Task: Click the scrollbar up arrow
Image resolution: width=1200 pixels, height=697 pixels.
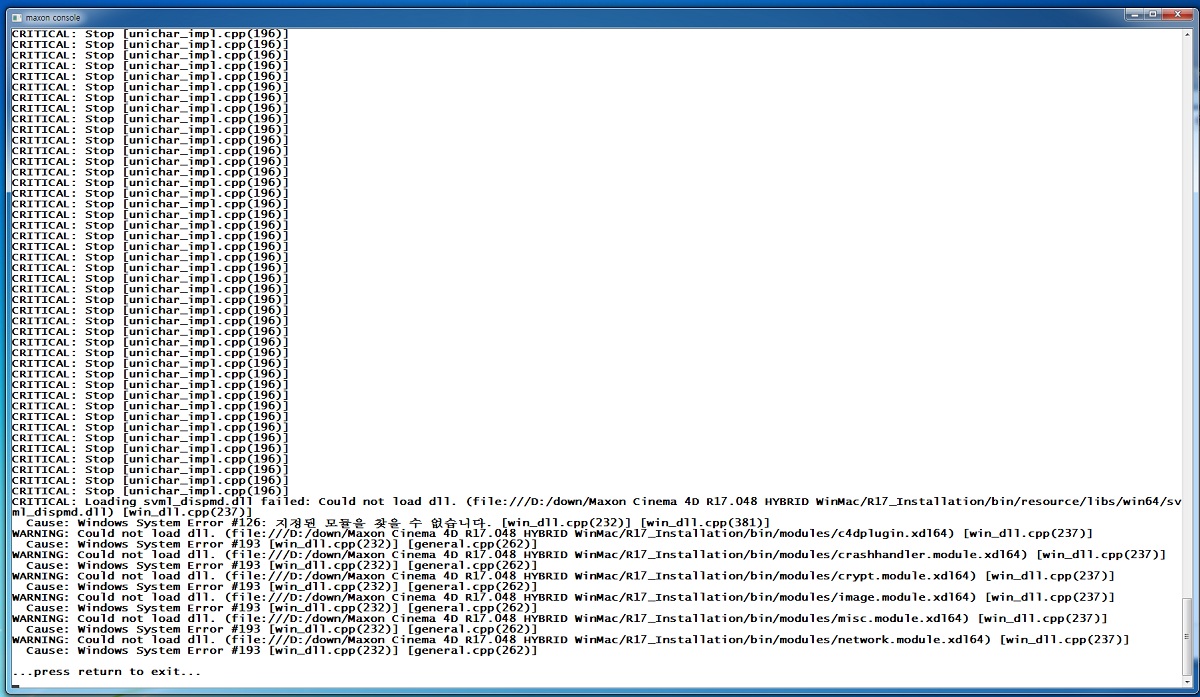Action: pyautogui.click(x=1187, y=36)
